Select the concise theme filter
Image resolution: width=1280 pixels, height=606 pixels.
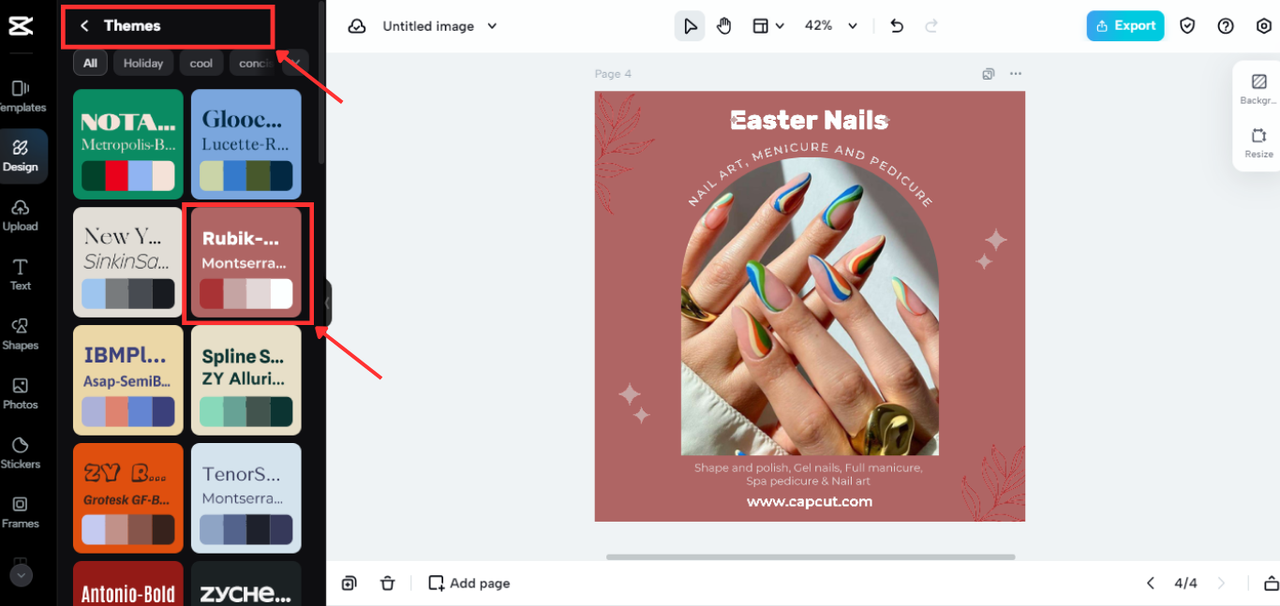pyautogui.click(x=254, y=63)
